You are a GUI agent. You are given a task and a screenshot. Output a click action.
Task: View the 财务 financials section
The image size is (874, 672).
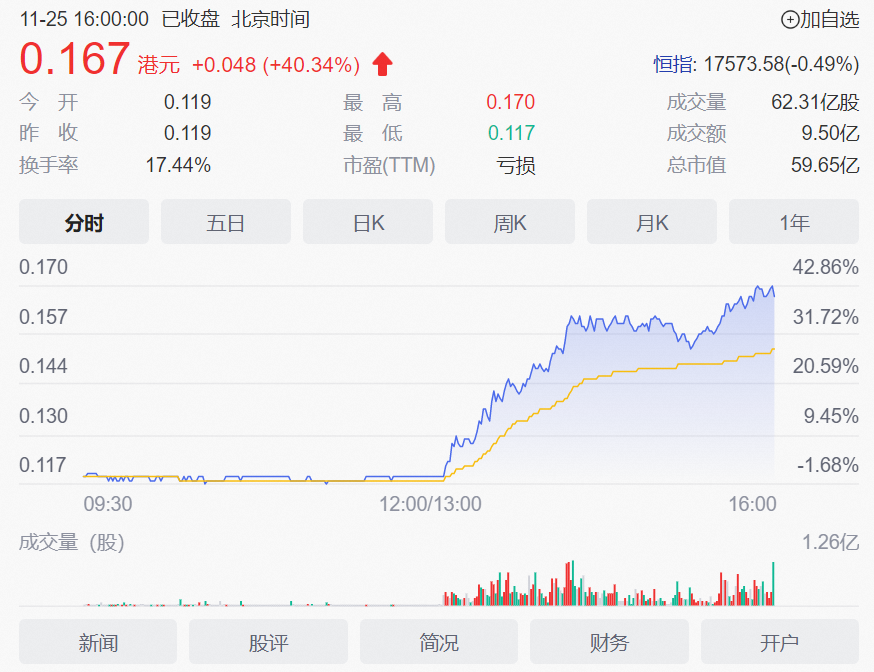[x=609, y=642]
